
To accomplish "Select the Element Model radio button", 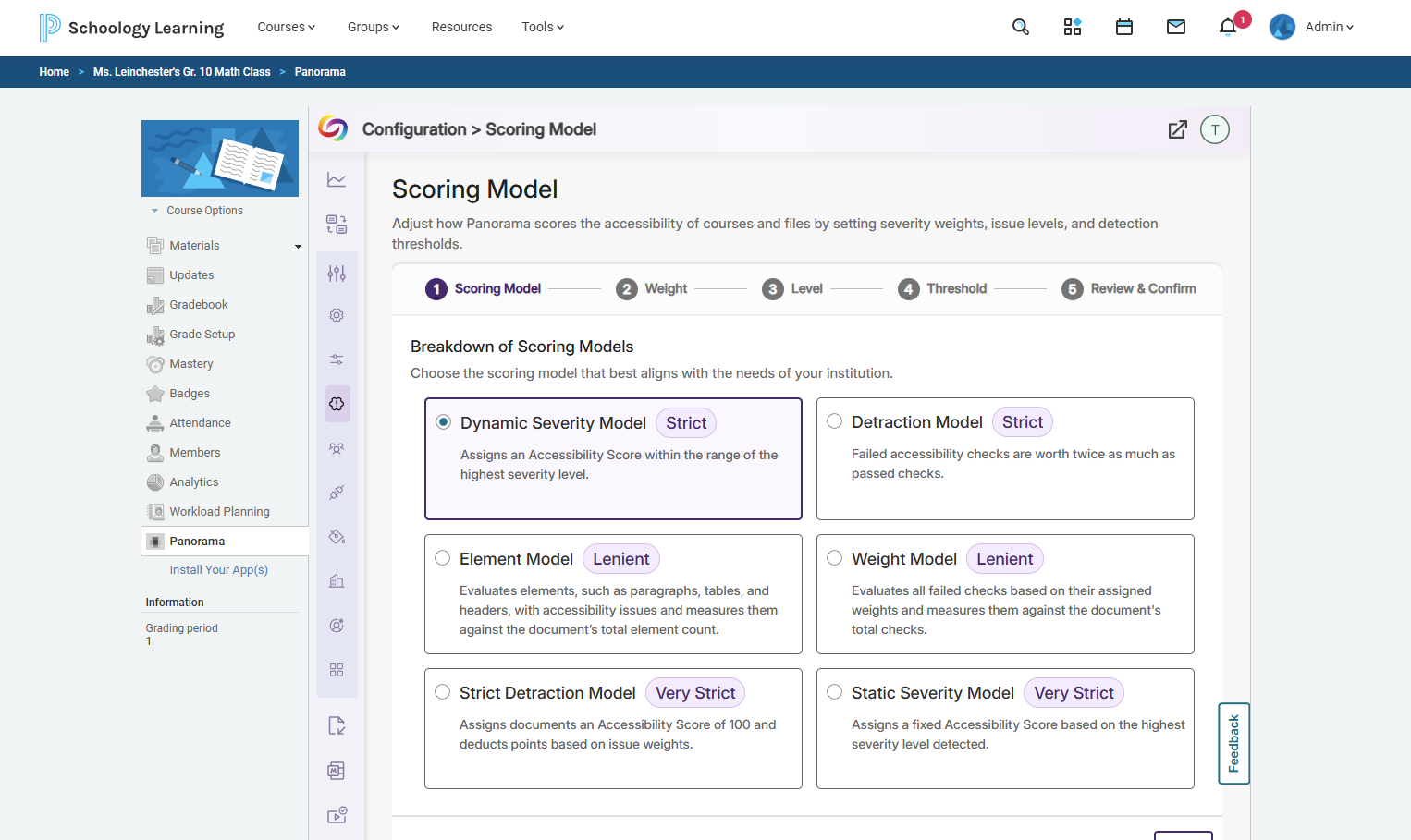I will (443, 558).
